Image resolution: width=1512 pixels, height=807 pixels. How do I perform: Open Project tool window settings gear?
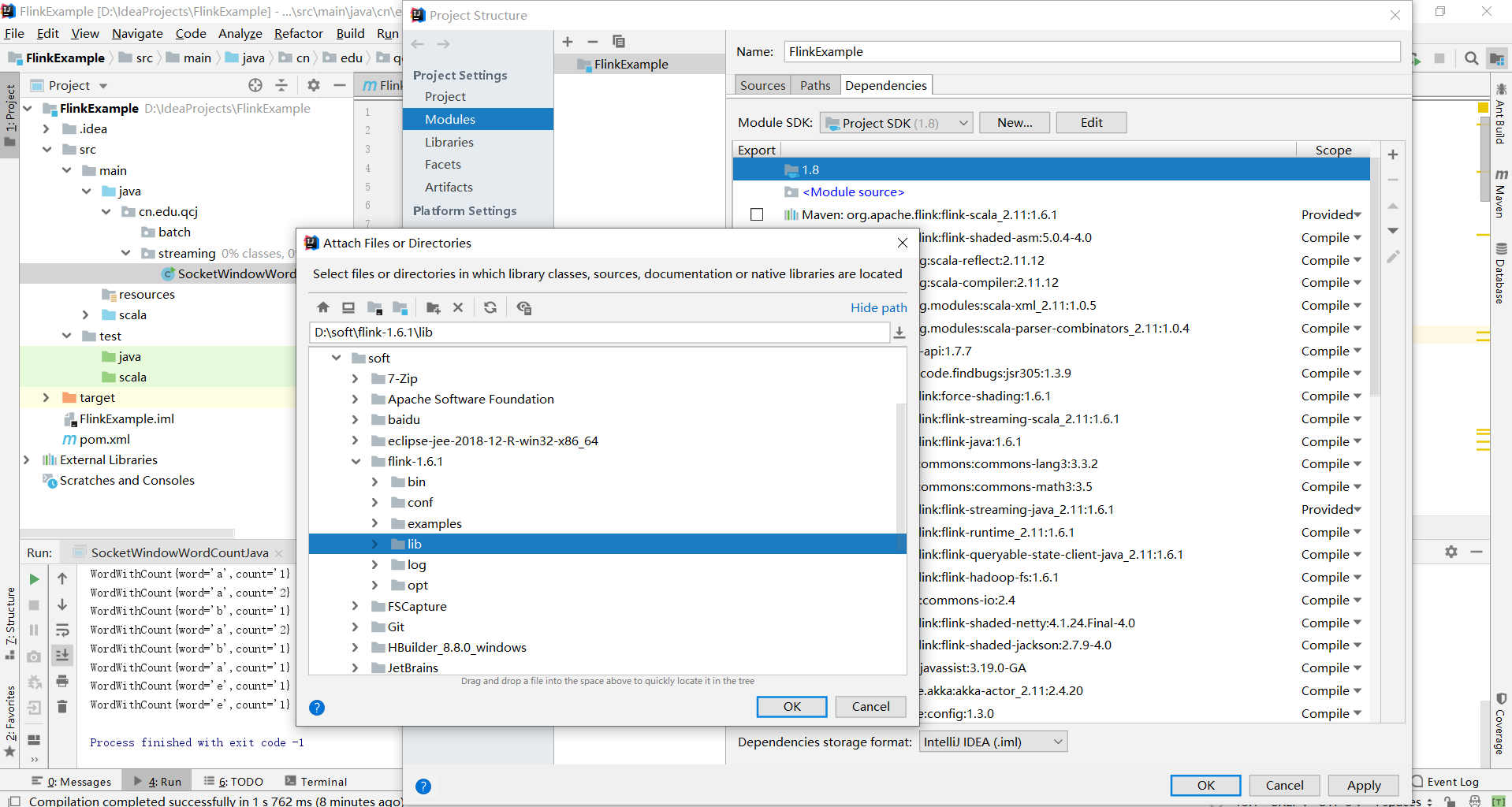point(314,85)
